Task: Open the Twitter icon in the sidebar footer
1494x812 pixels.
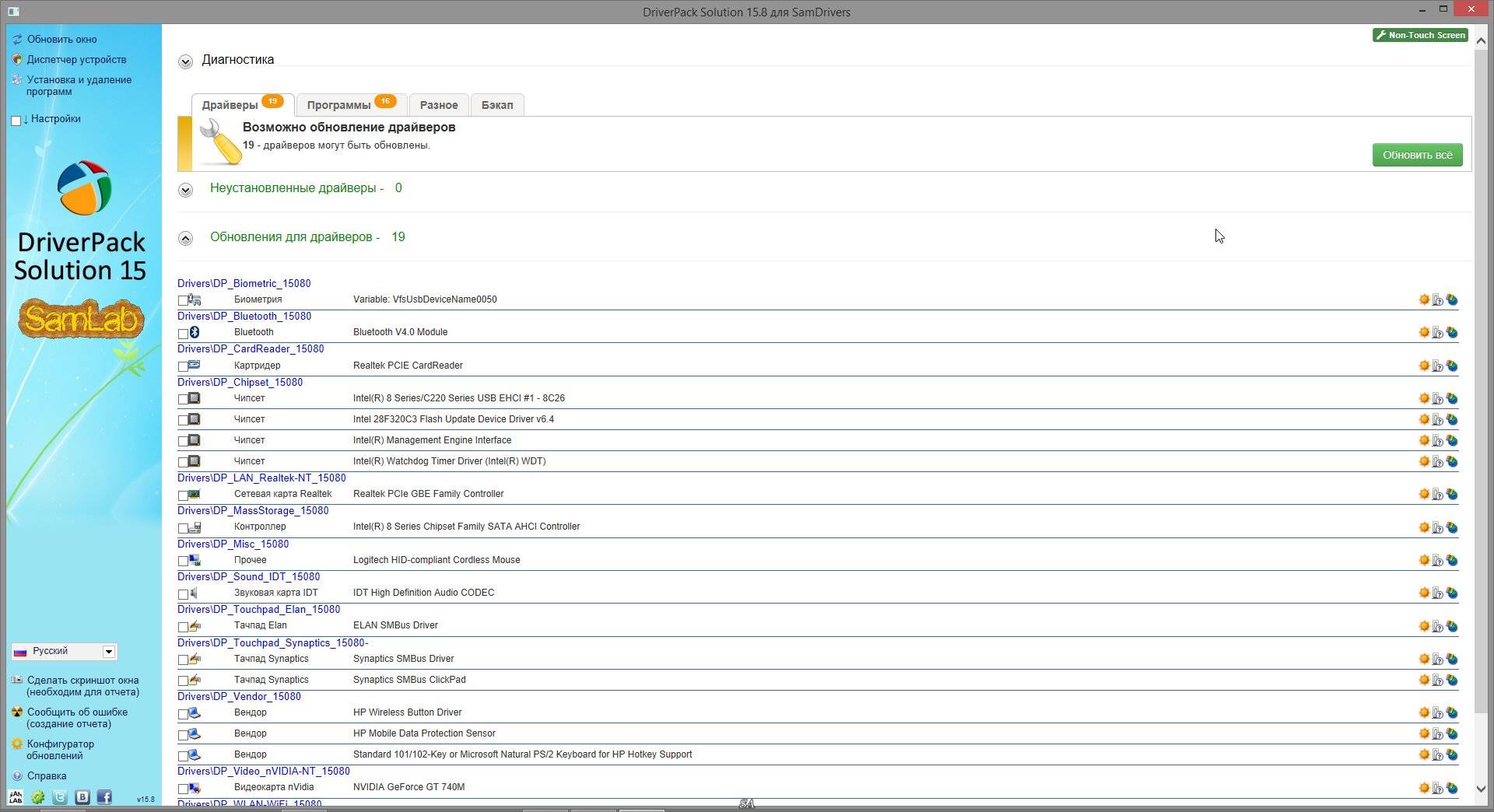Action: click(60, 797)
